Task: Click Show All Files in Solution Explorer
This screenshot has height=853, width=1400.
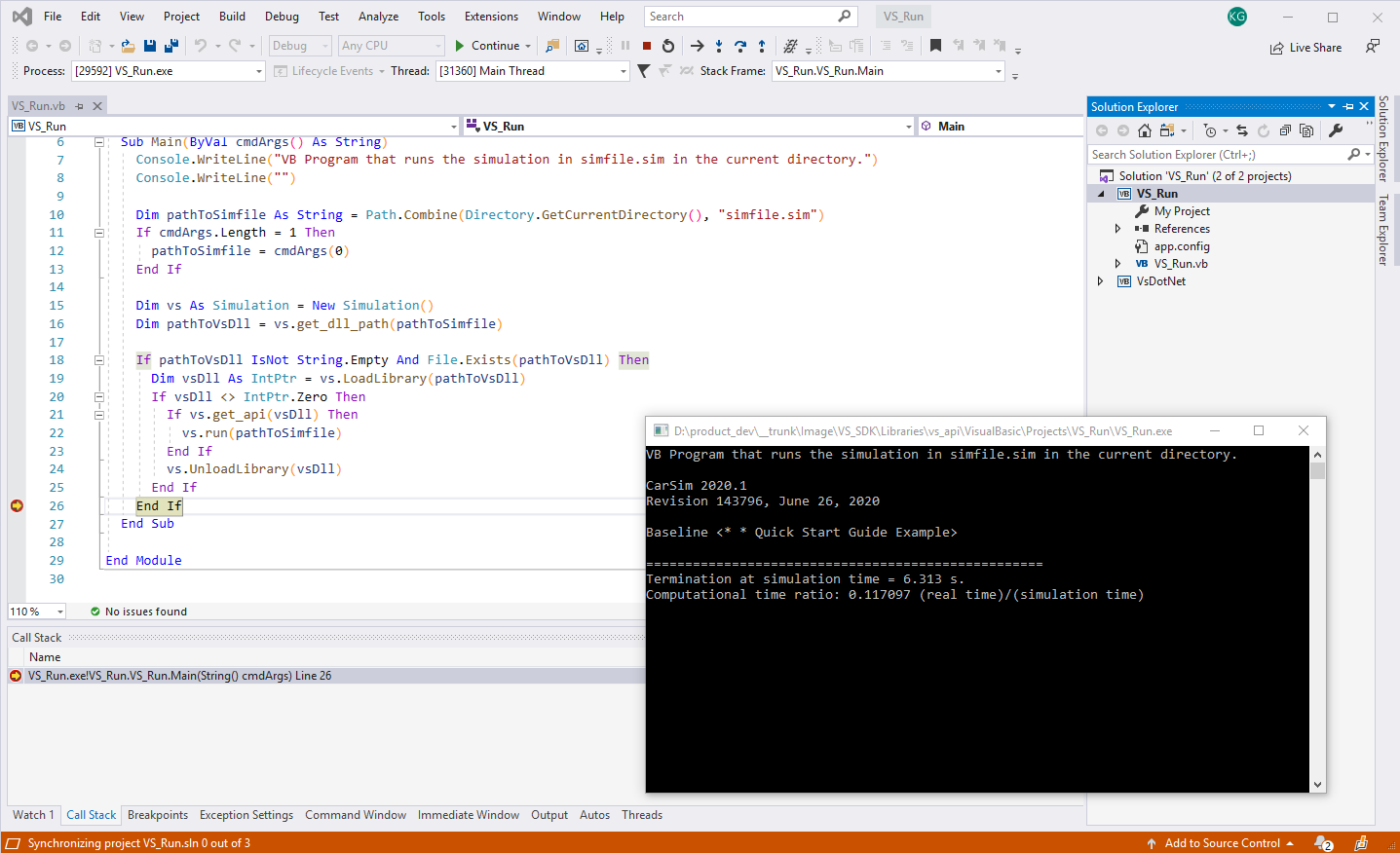Action: point(1306,130)
